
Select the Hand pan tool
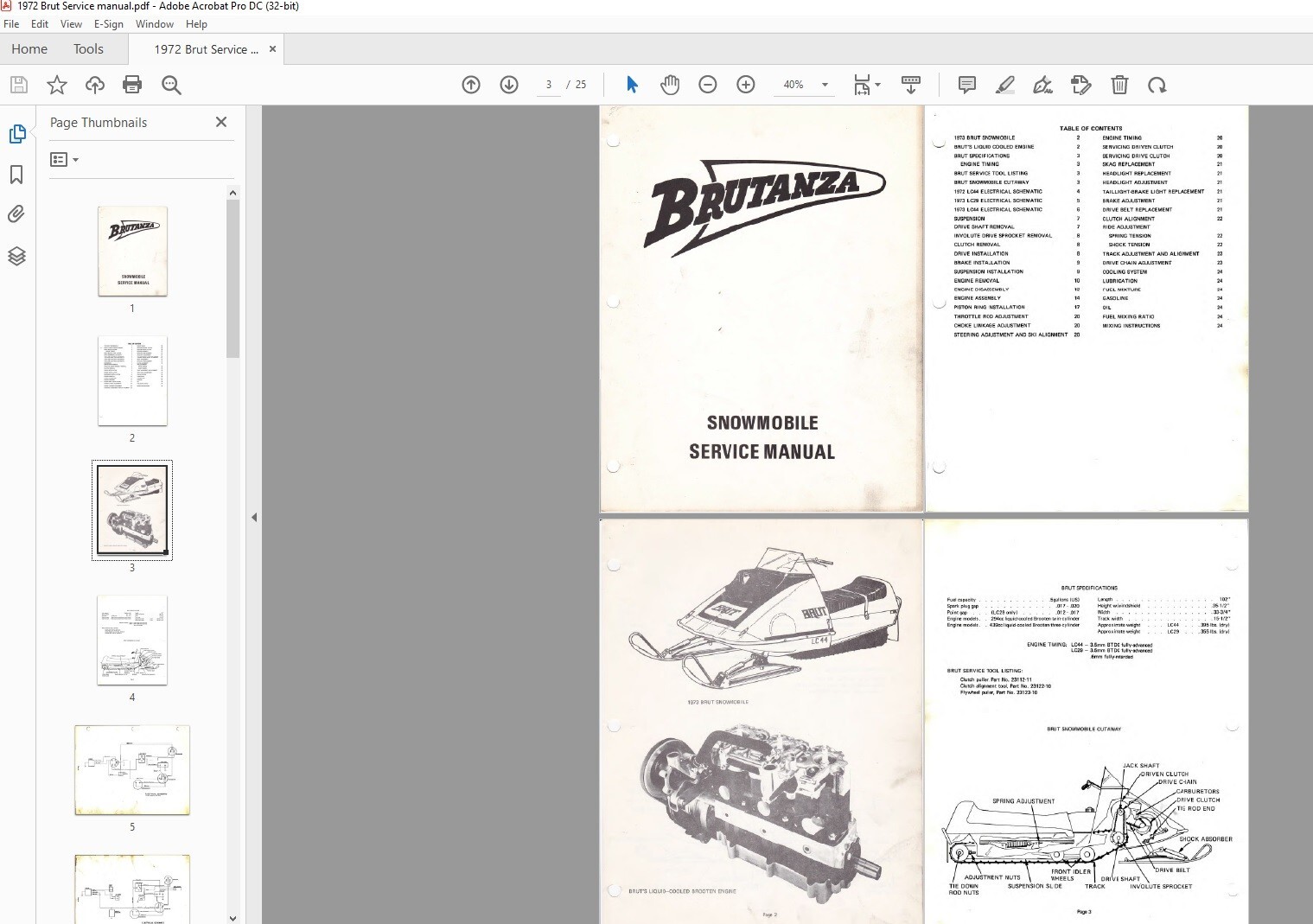[x=670, y=85]
